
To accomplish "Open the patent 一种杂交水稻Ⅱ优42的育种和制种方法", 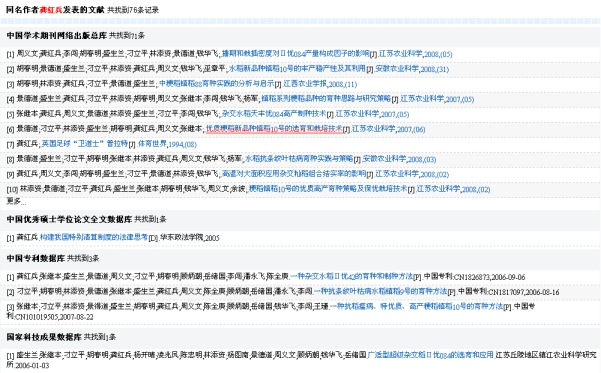I will (351, 276).
